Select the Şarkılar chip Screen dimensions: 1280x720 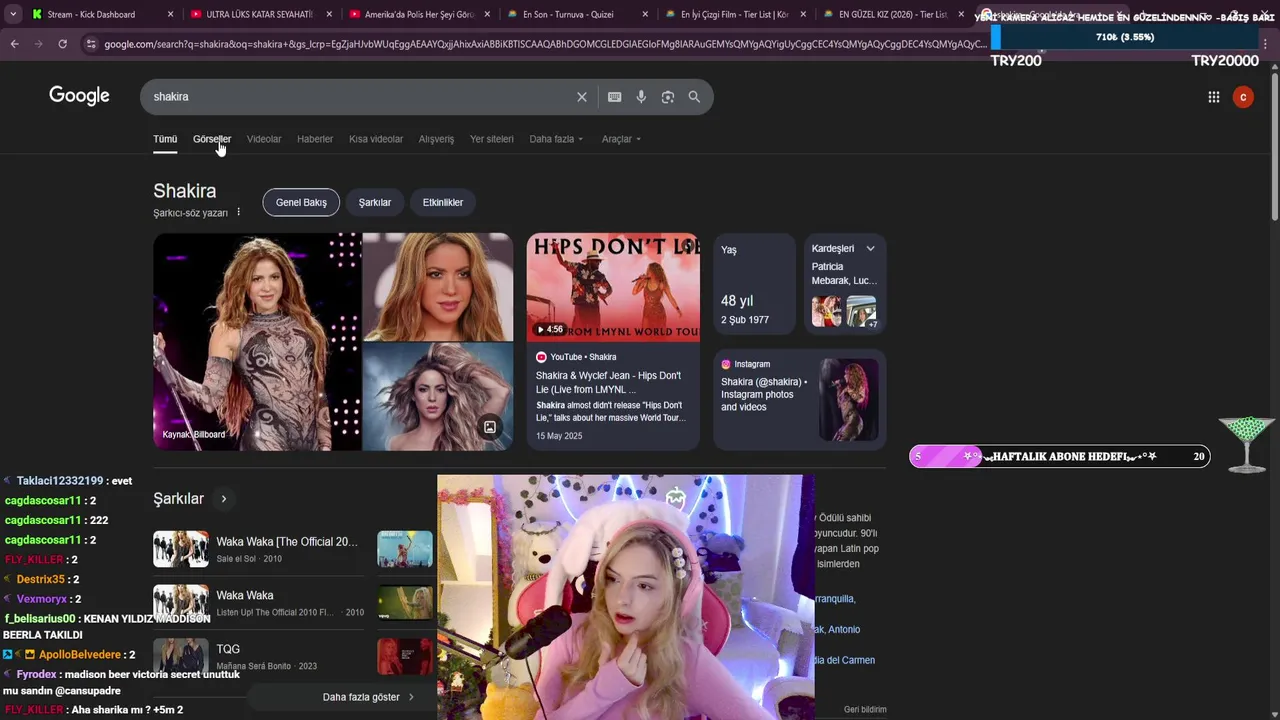375,202
